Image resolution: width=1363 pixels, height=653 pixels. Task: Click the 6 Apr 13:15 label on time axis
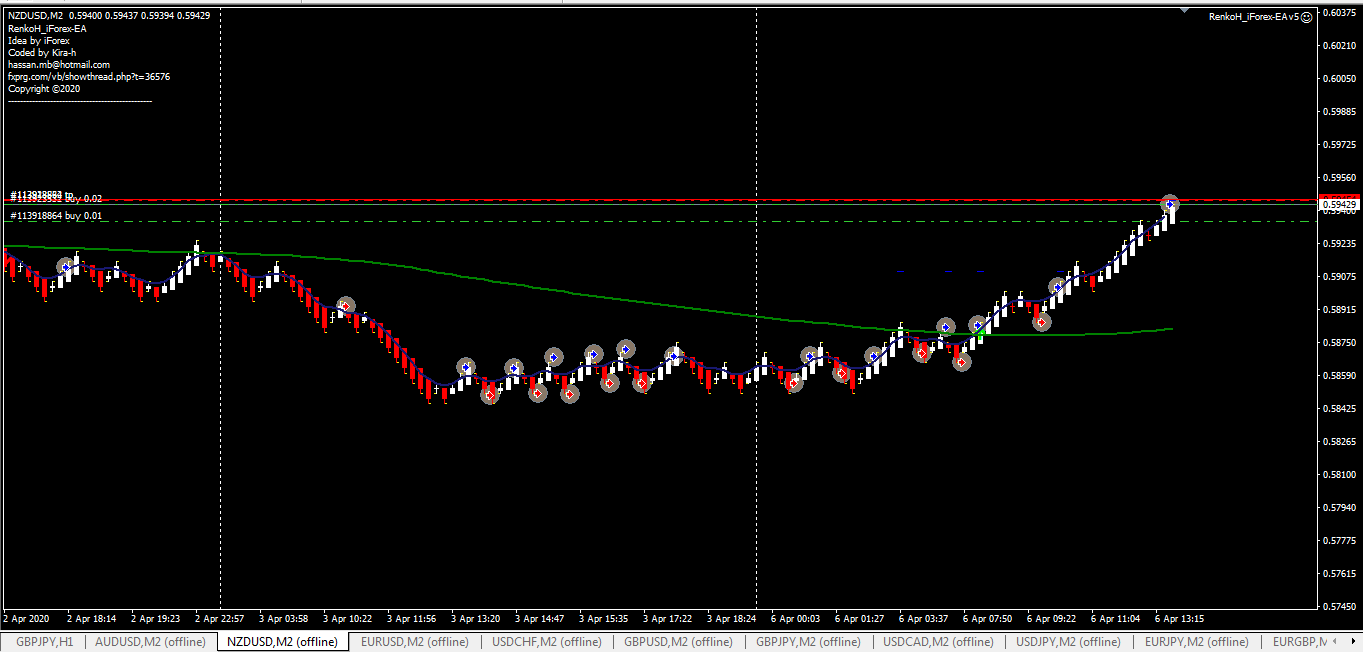tap(1180, 619)
